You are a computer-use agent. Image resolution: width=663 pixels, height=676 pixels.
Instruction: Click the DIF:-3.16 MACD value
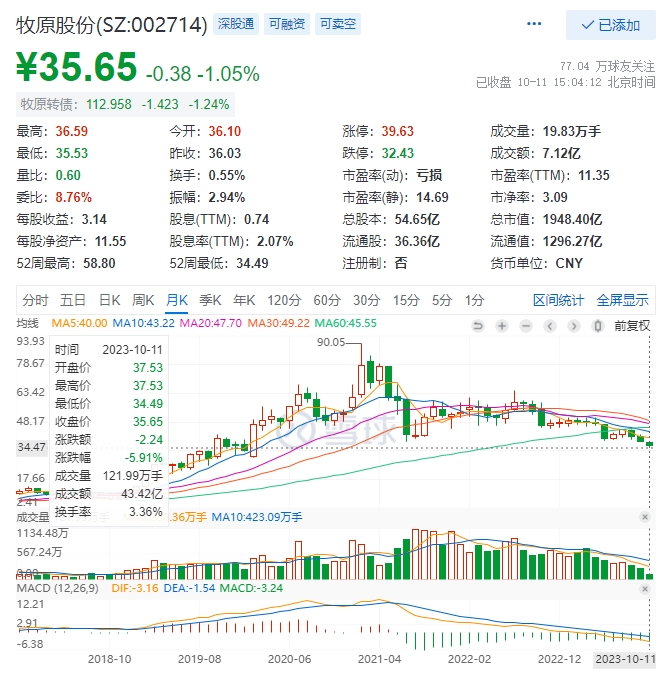(135, 588)
